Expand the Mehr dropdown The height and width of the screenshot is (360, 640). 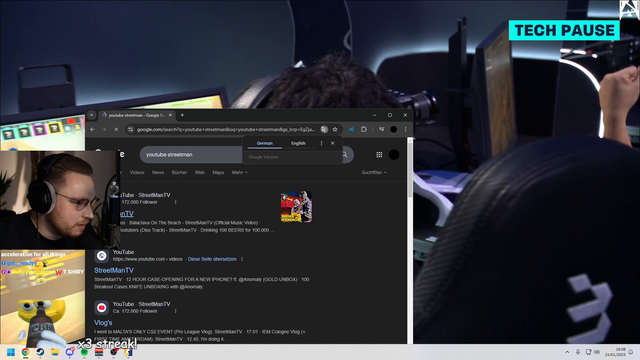240,173
